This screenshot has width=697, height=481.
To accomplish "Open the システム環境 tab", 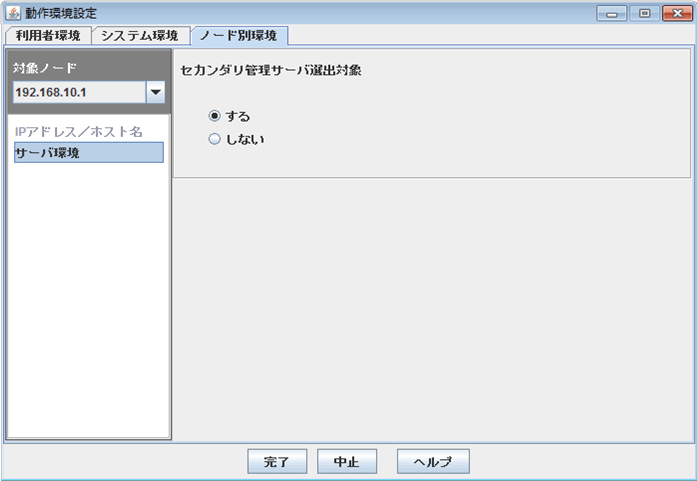I will [x=139, y=35].
